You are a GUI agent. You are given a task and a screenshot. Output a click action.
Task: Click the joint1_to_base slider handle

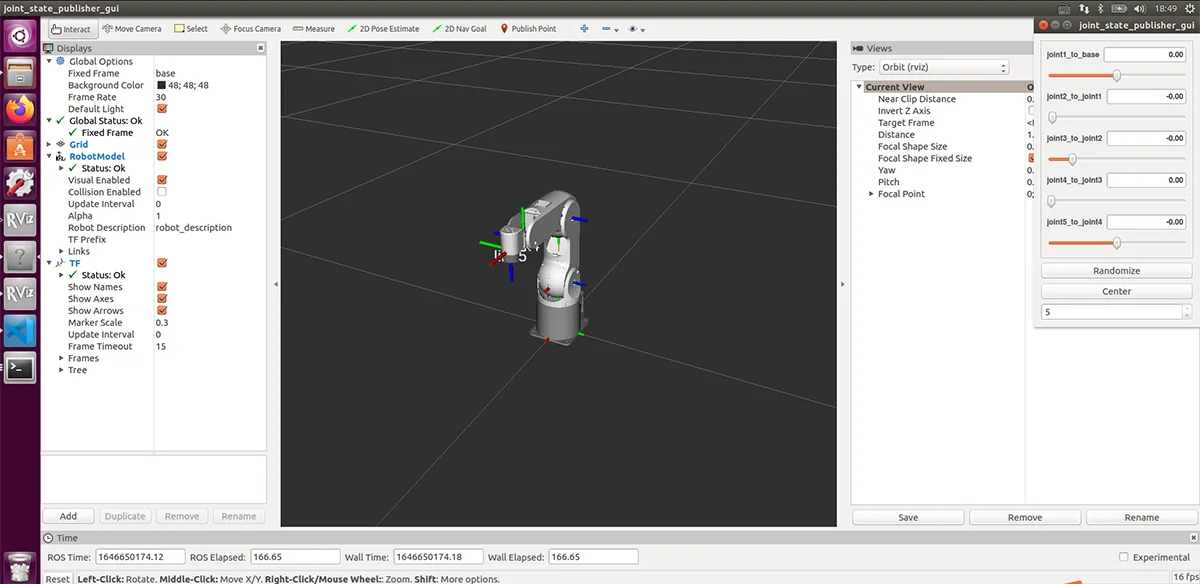point(1117,75)
